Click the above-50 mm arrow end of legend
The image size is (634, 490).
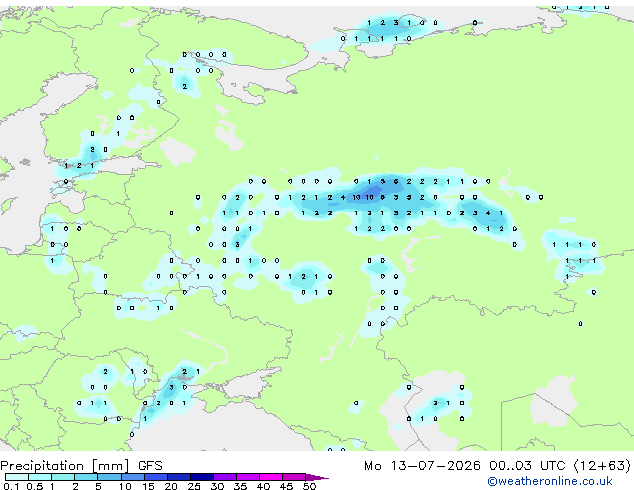click(317, 477)
